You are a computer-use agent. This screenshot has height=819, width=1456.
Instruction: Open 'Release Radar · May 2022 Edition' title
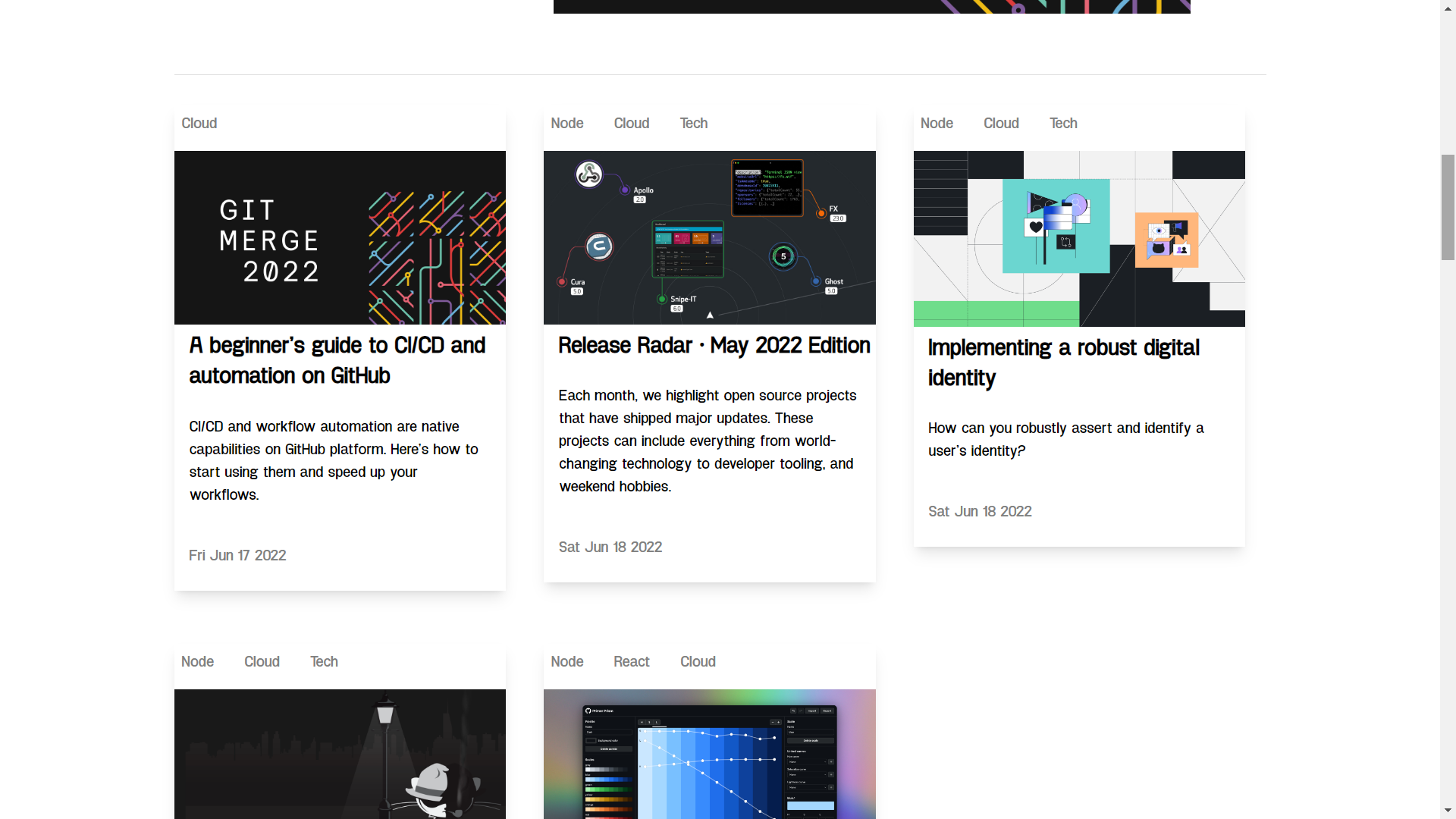[x=714, y=346]
